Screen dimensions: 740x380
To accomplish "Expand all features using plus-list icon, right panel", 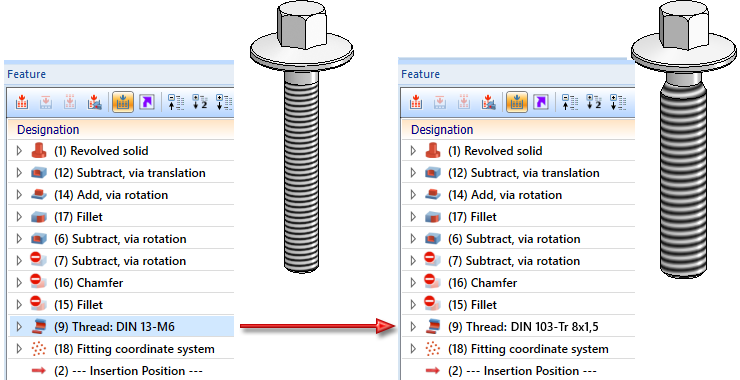I will point(618,102).
